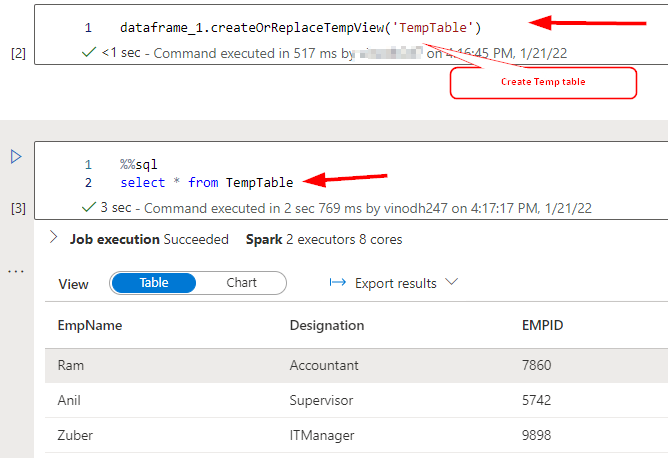Click into the dataframe_1 code line

[x=300, y=26]
